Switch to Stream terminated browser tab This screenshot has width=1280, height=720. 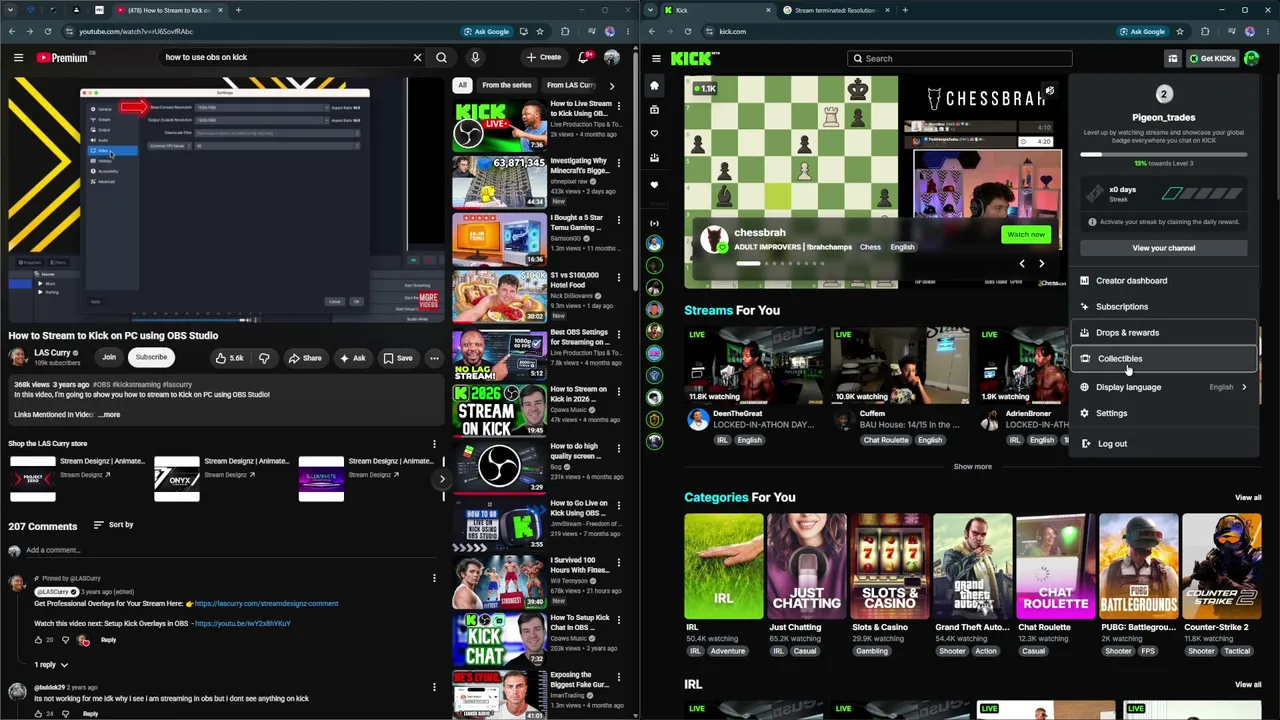tap(835, 10)
